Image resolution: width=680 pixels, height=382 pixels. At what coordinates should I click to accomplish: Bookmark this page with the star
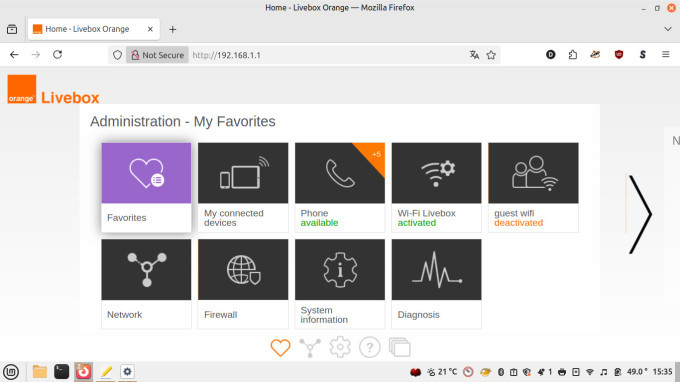[491, 55]
